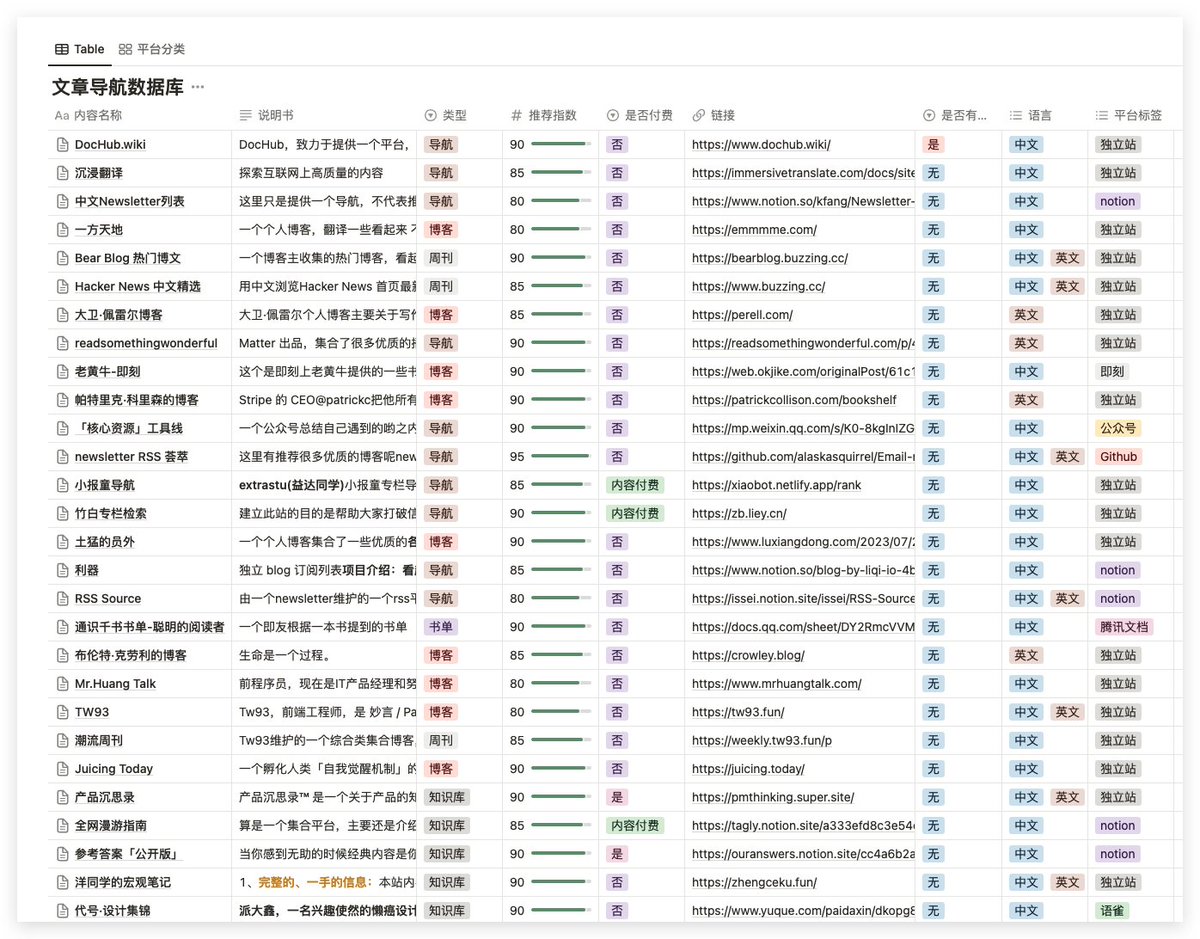Click the horizontal scrollbar at the bottom
This screenshot has width=1200, height=939.
coord(600,932)
